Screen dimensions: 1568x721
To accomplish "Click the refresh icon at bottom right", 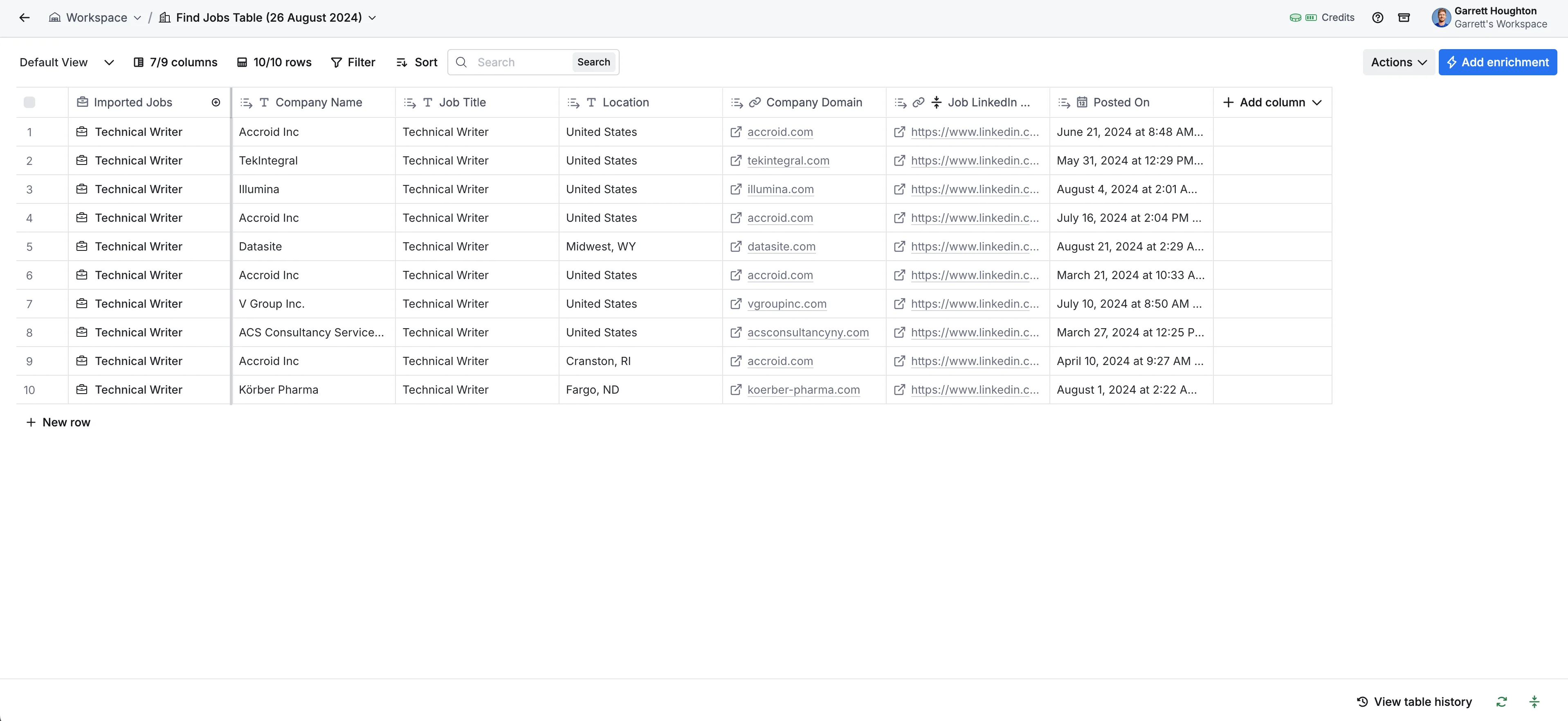I will (x=1502, y=701).
